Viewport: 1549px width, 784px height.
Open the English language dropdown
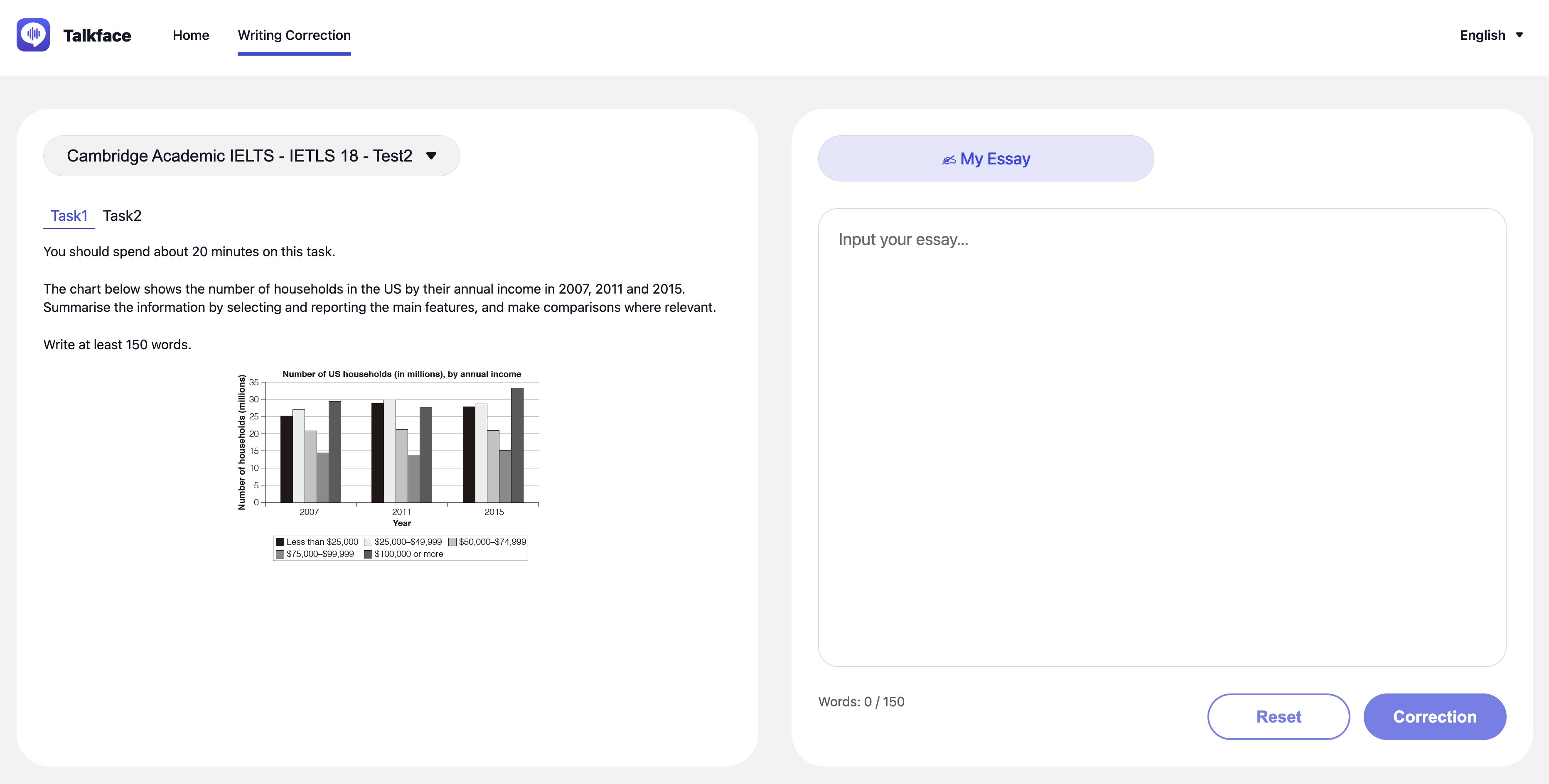coord(1491,35)
